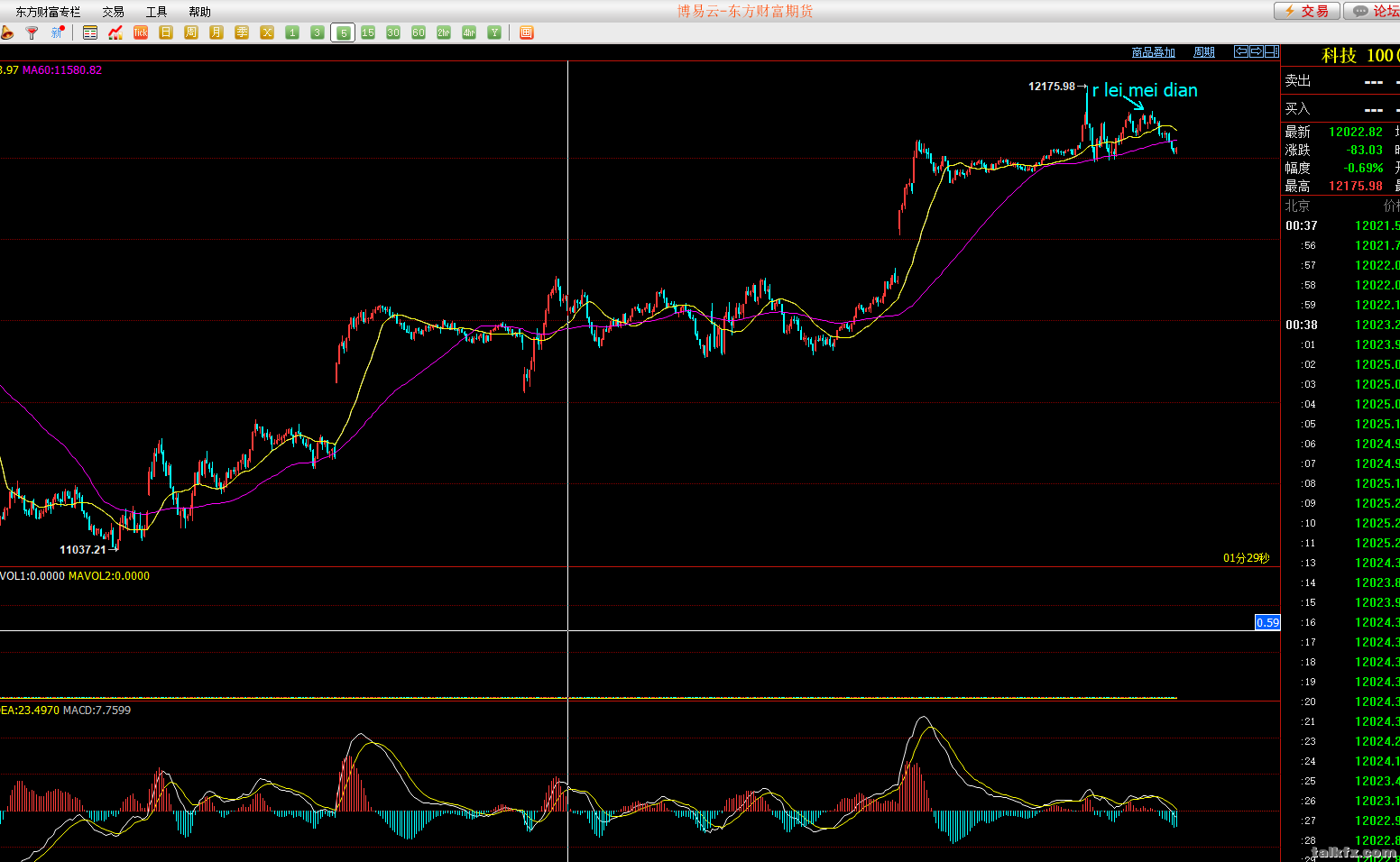Click the 卖出 row in quote panel
This screenshot has height=862, width=1400.
point(1340,81)
